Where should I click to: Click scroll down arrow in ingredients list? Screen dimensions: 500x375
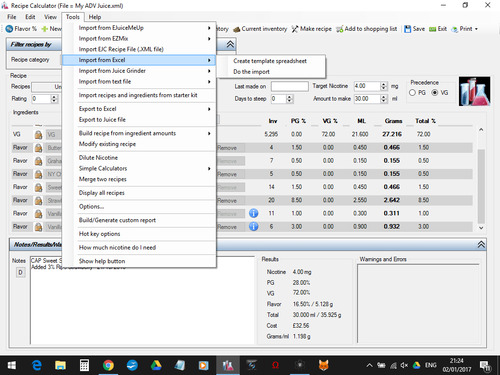481,228
